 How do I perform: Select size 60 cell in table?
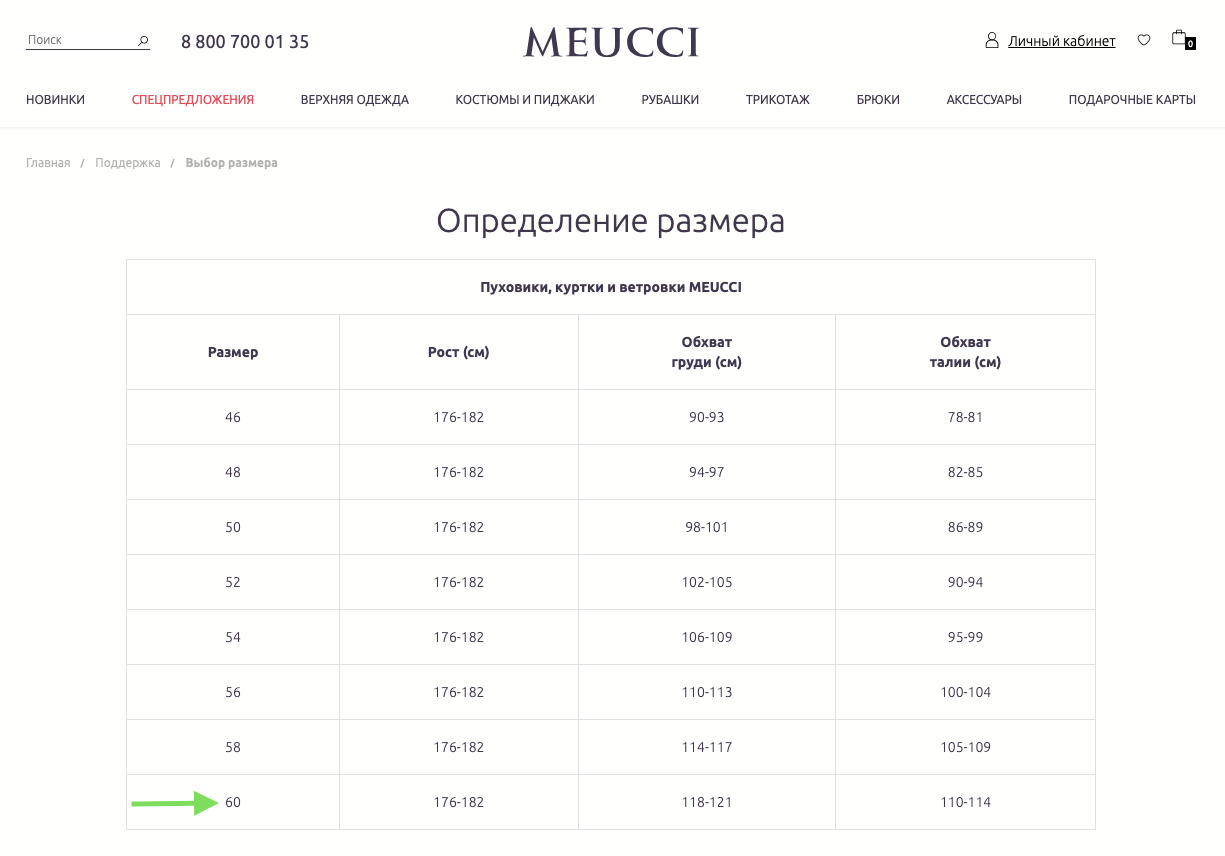[x=233, y=802]
